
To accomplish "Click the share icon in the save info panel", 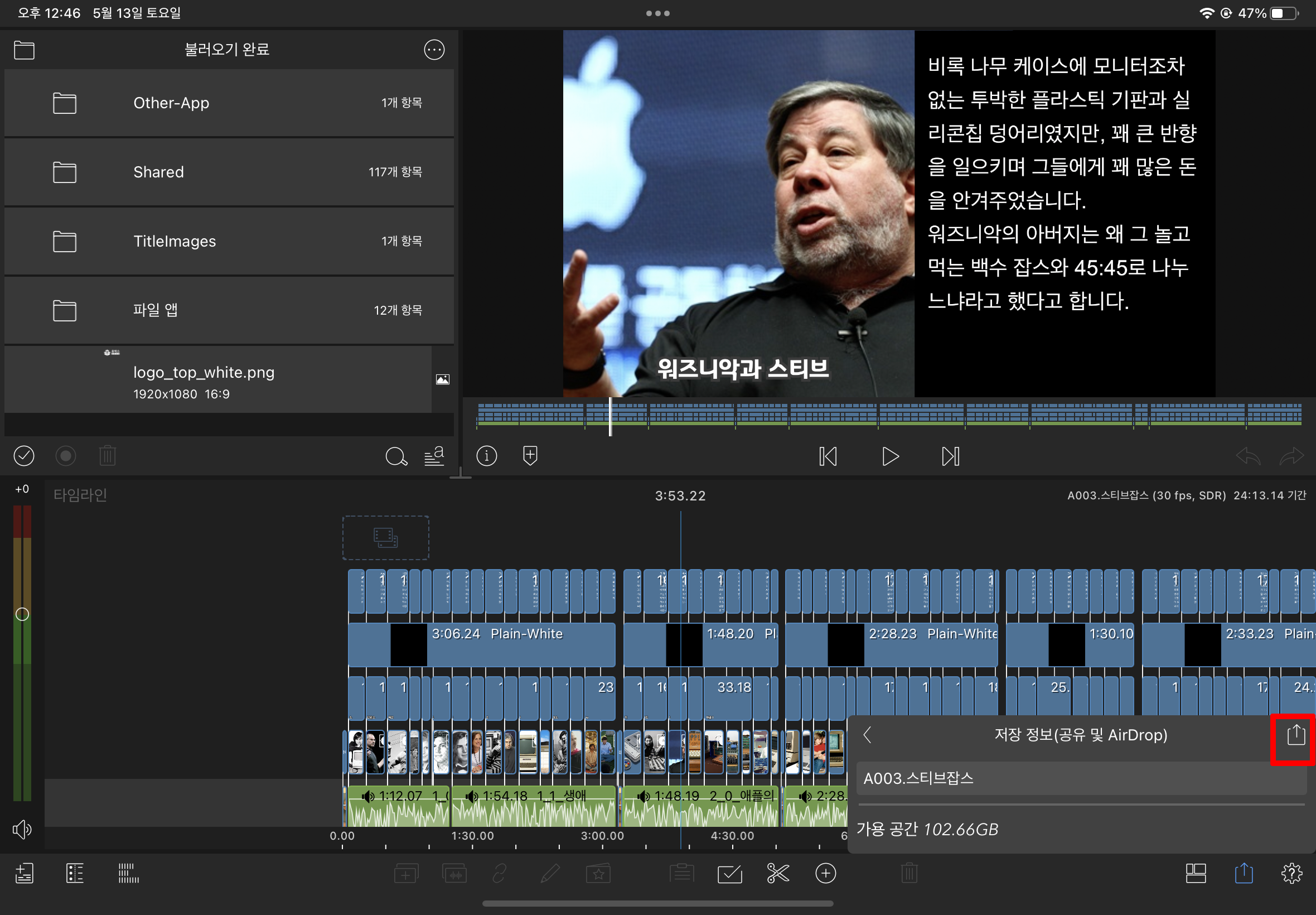I will pyautogui.click(x=1295, y=735).
